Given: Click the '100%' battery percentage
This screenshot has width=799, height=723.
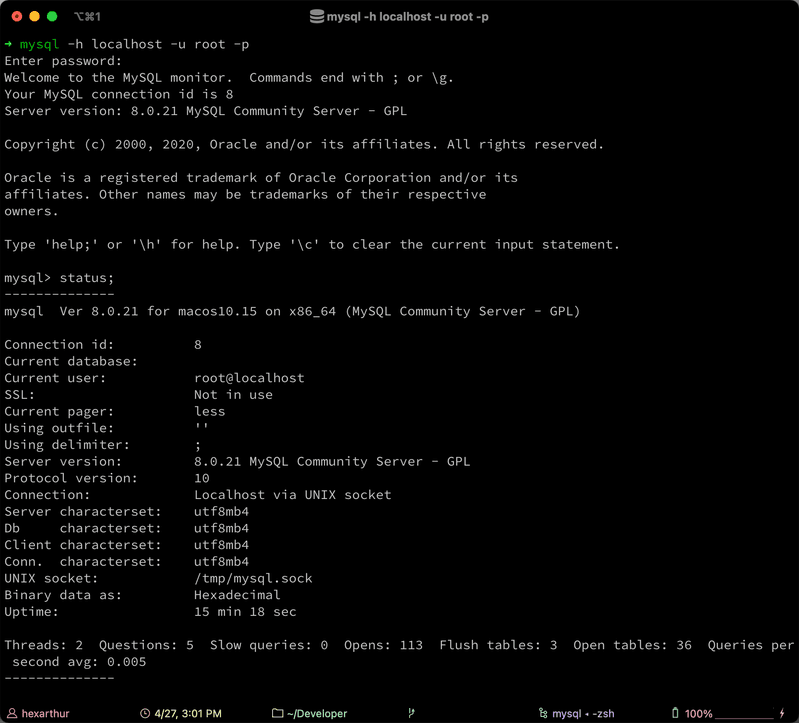Looking at the screenshot, I should click(x=698, y=713).
